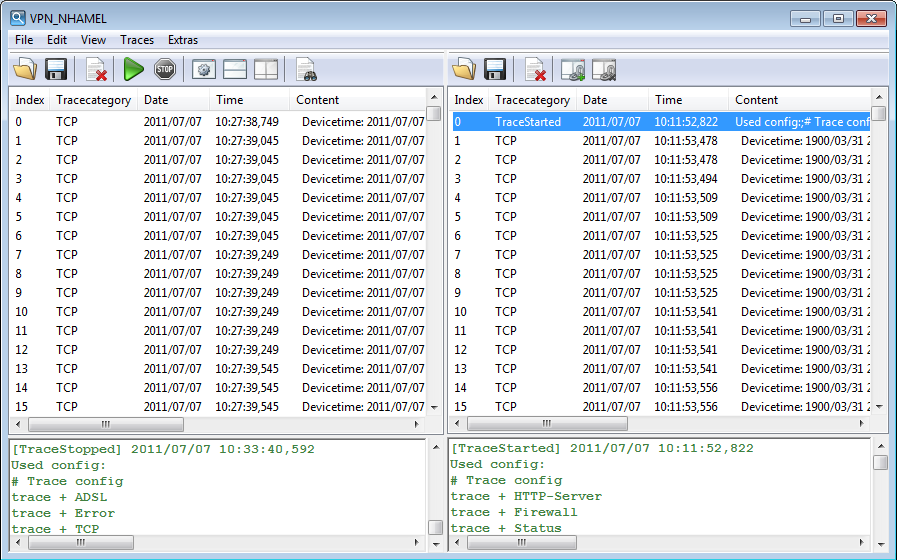The image size is (897, 560).
Task: Open trace configuration gear icon
Action: point(204,69)
